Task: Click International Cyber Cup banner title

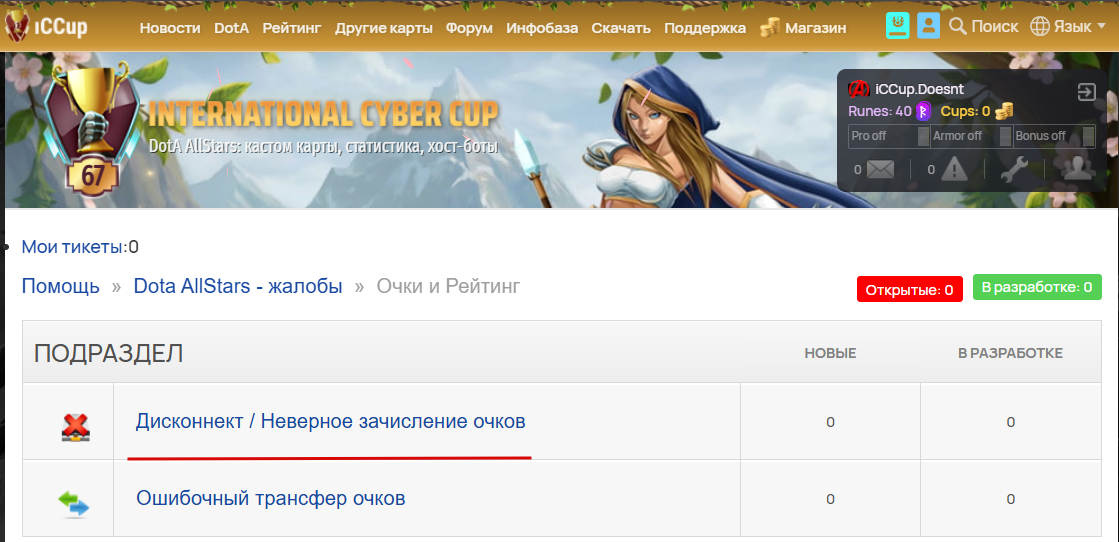Action: click(x=323, y=114)
